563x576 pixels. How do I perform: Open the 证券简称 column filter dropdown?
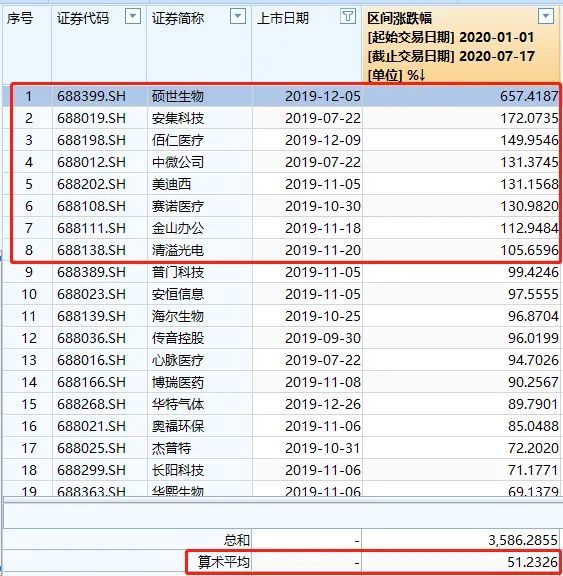tap(238, 17)
